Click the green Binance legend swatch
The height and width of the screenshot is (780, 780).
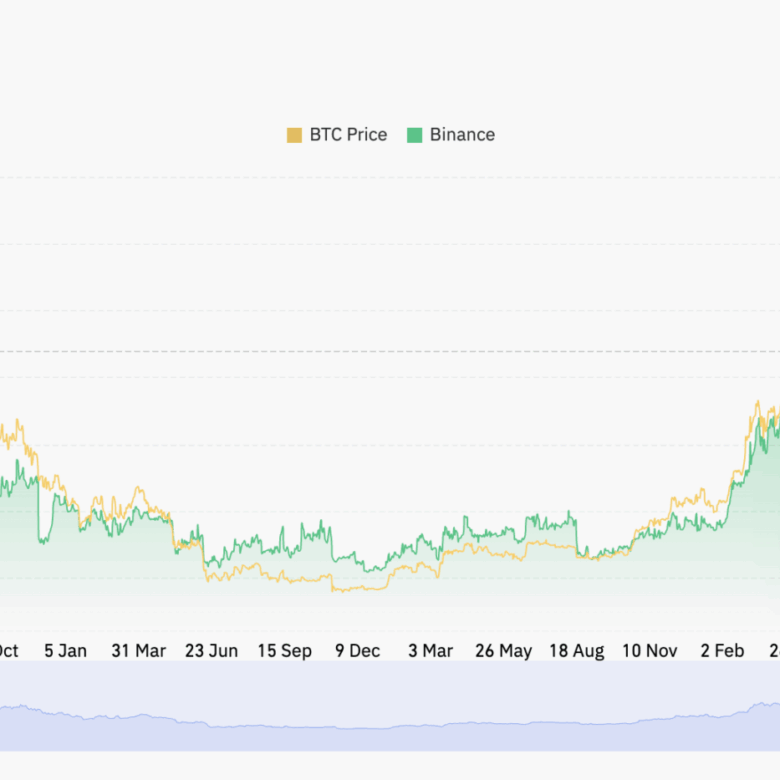point(414,135)
